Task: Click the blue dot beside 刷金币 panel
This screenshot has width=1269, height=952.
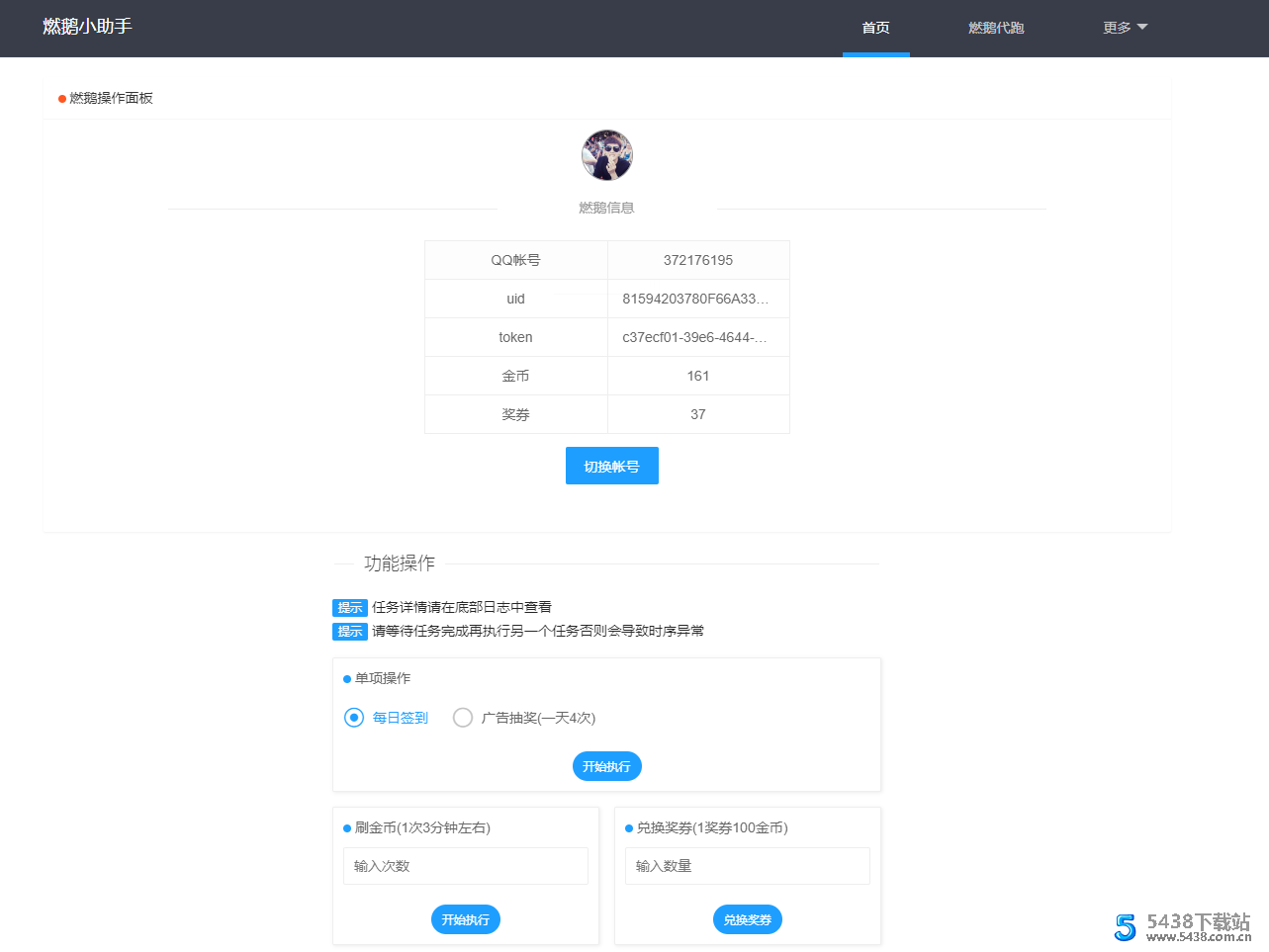Action: (x=346, y=827)
